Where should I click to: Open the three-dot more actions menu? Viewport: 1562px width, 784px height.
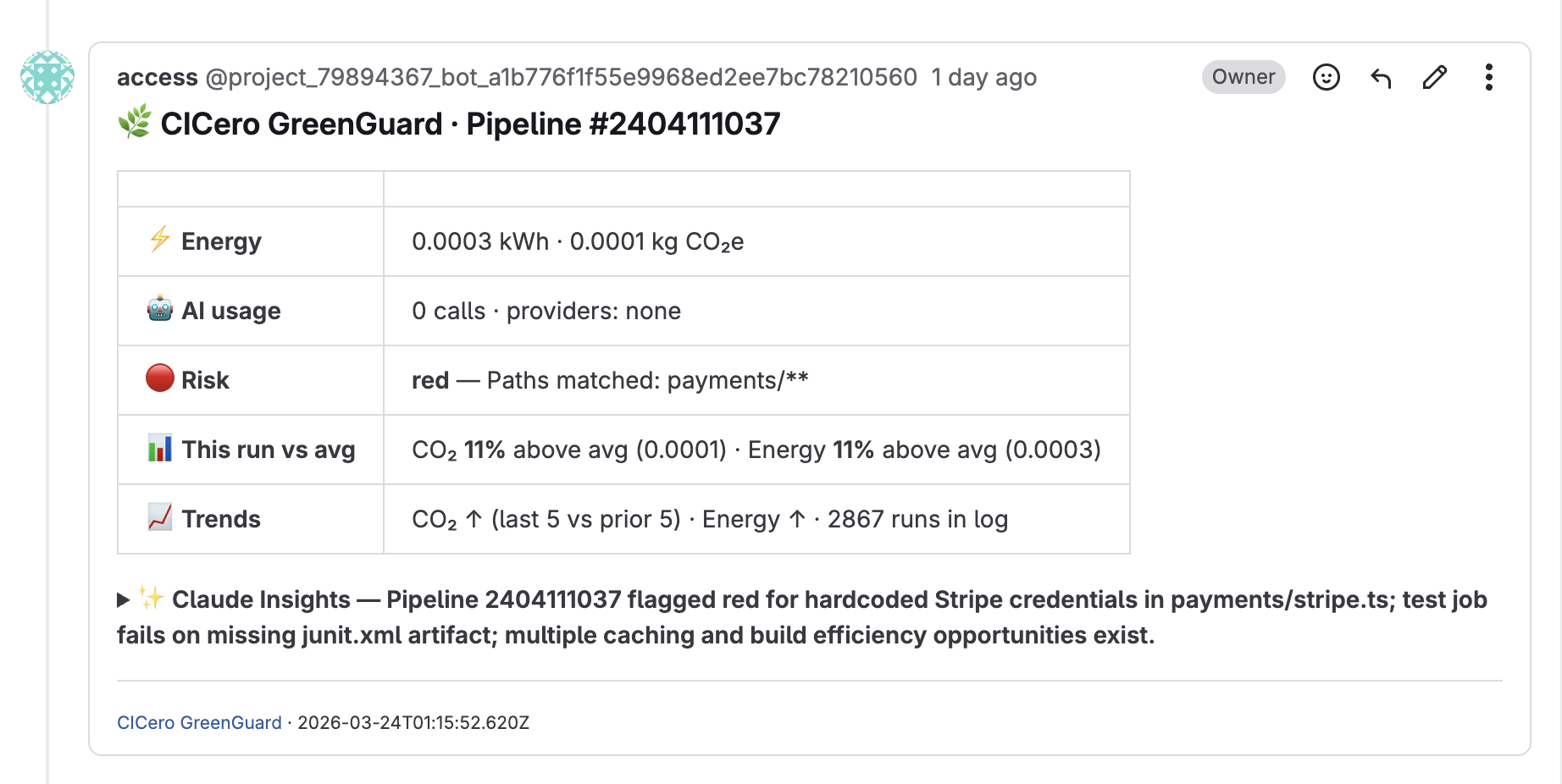point(1488,78)
